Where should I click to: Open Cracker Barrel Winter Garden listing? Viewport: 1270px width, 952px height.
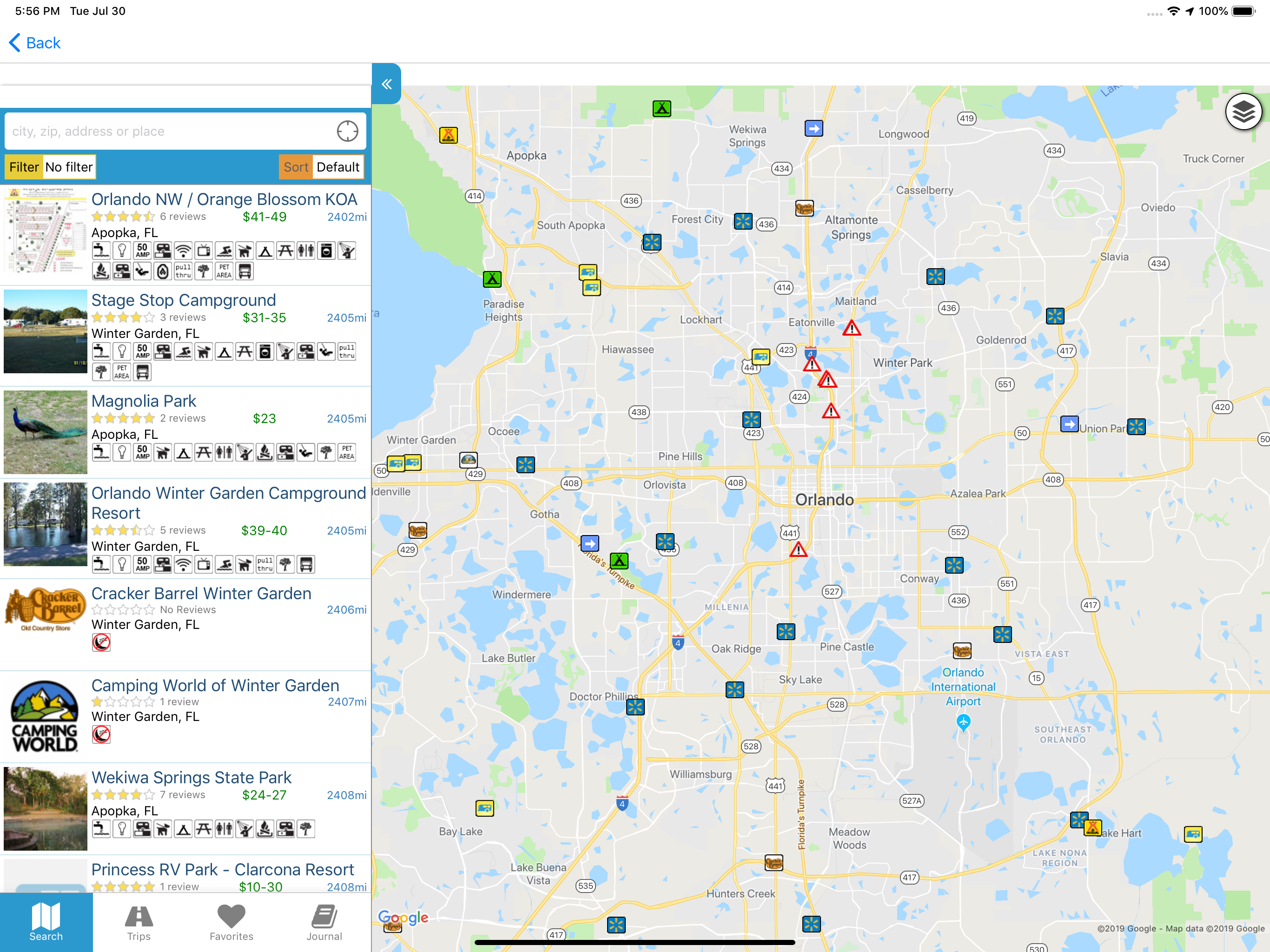tap(185, 625)
